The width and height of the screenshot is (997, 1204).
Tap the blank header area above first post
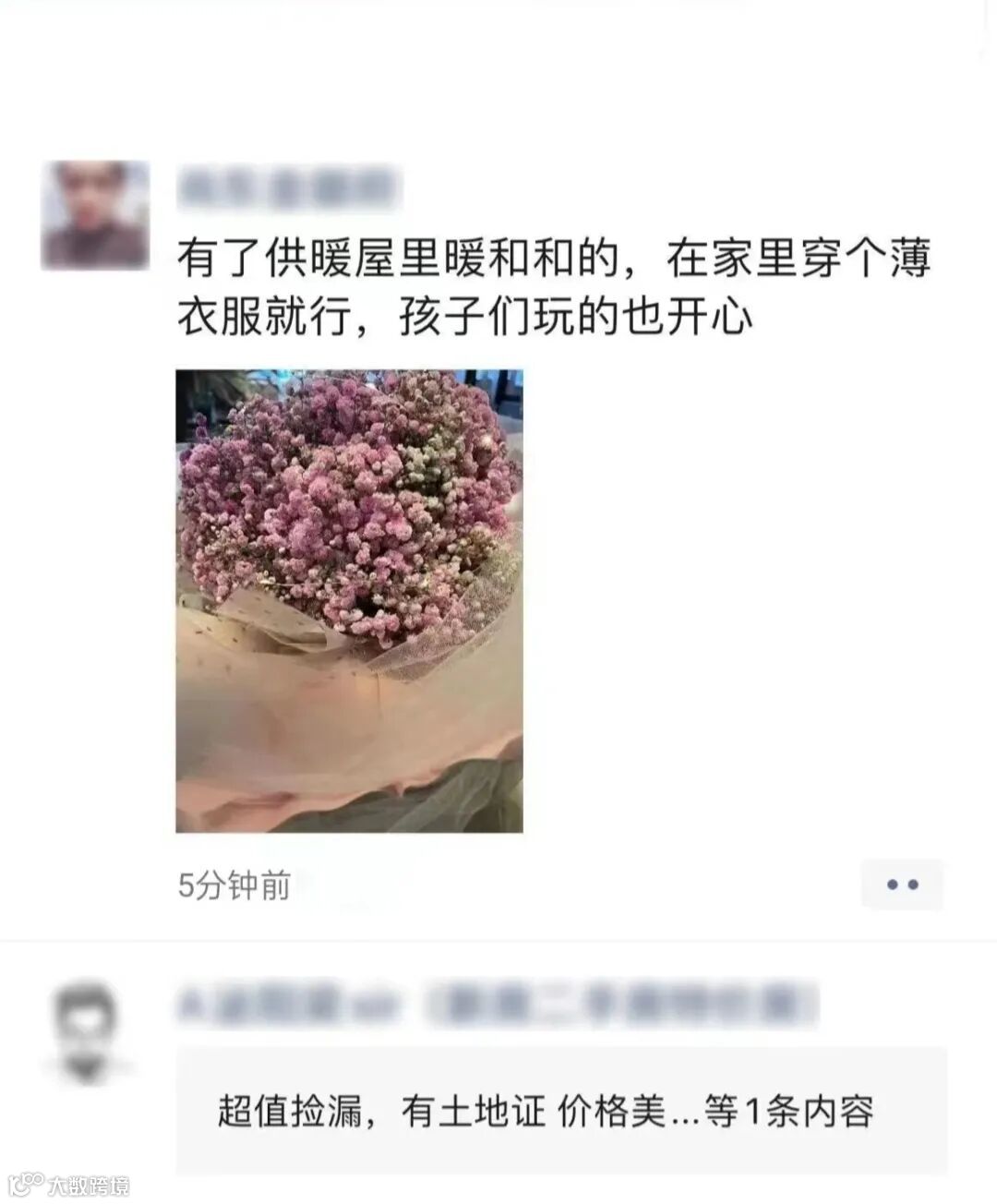click(498, 74)
